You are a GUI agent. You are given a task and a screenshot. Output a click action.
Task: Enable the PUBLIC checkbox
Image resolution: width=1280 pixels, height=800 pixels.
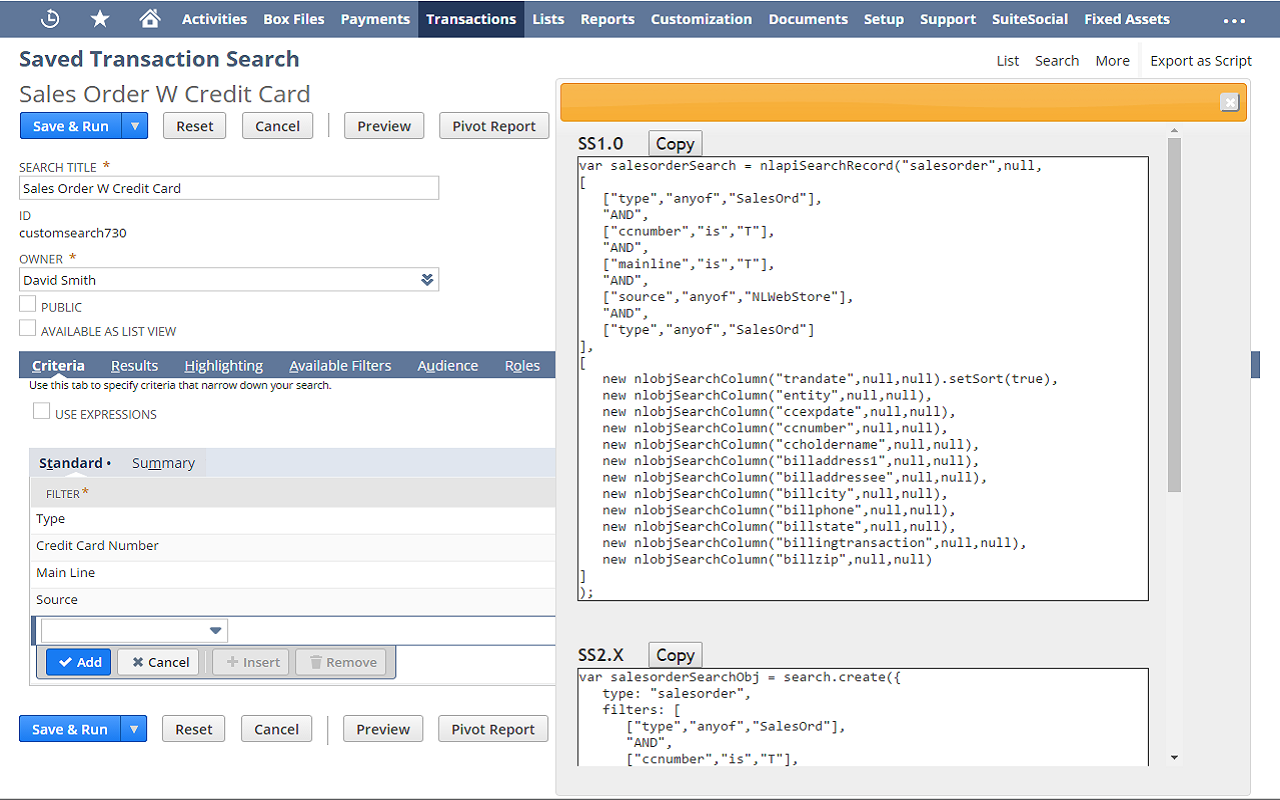(x=27, y=306)
